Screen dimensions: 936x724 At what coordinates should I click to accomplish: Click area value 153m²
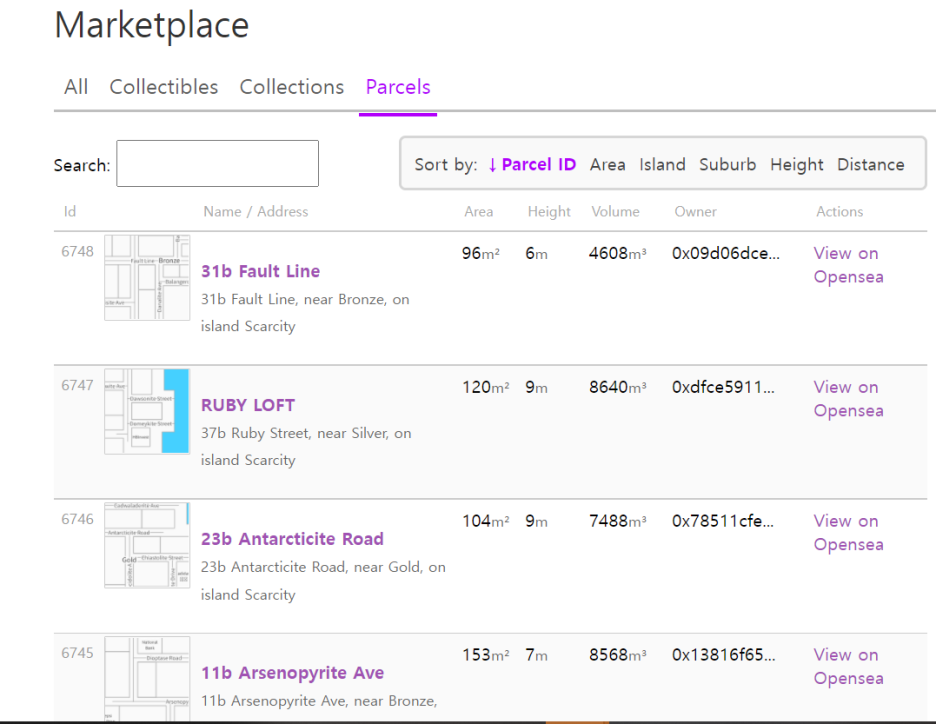(x=485, y=655)
